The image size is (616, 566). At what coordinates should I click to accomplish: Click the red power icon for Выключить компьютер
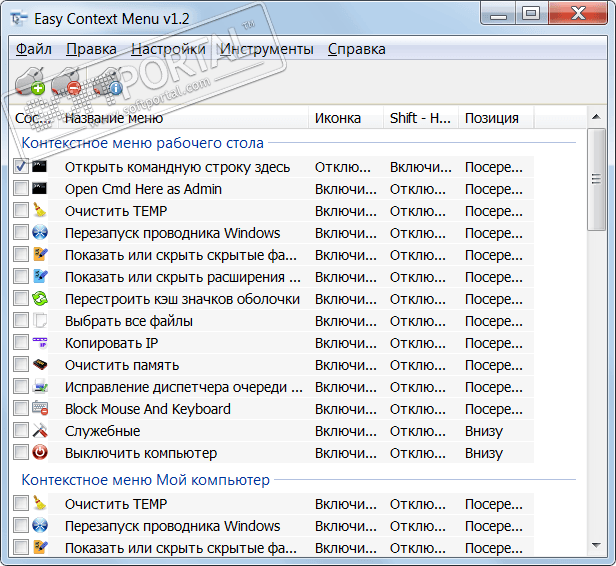(40, 453)
